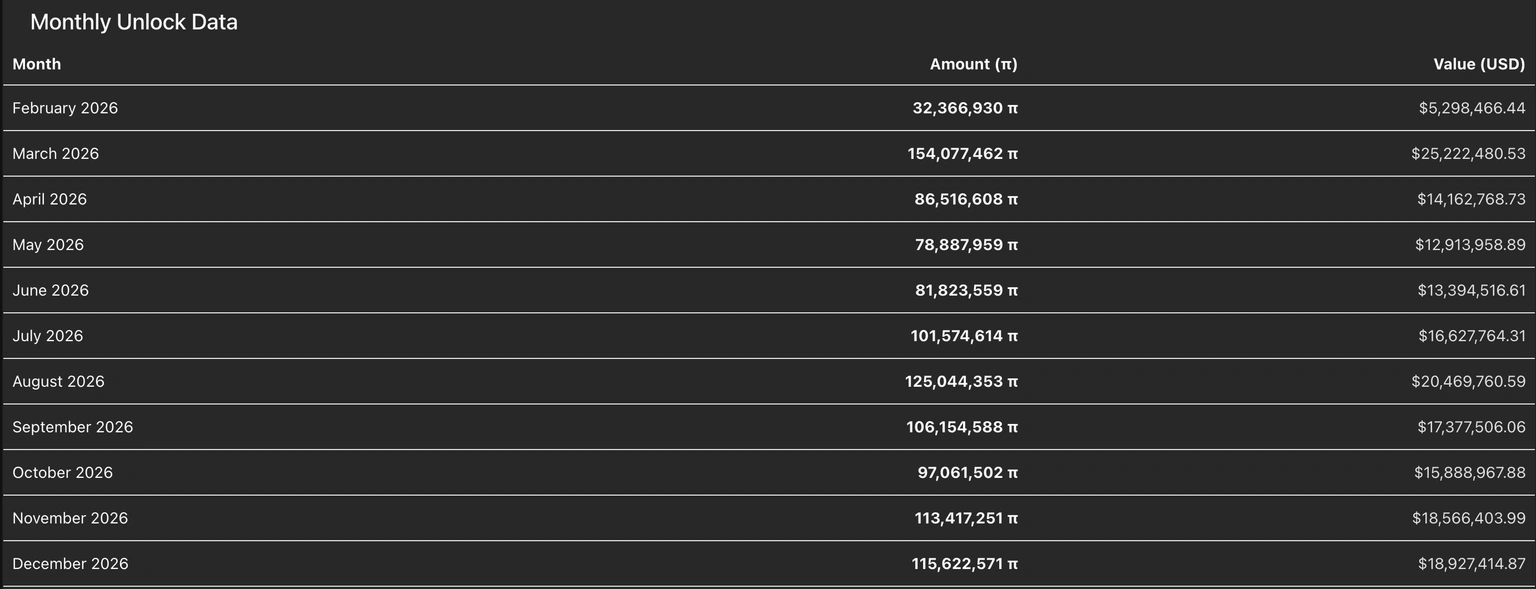Select the December 2026 row label
Screen dimensions: 1536x589
(70, 563)
